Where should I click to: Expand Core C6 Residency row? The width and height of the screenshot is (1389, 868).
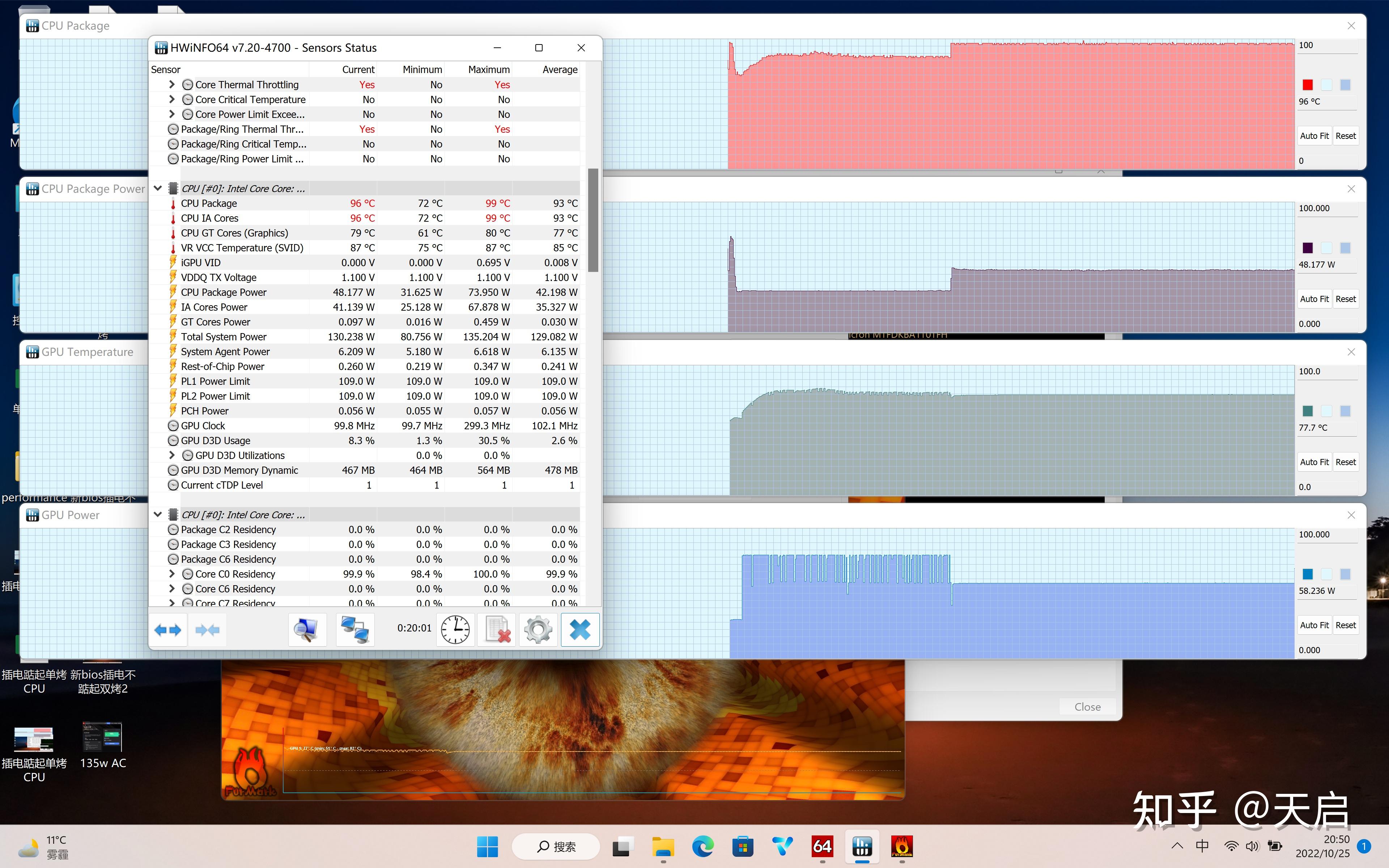click(171, 588)
